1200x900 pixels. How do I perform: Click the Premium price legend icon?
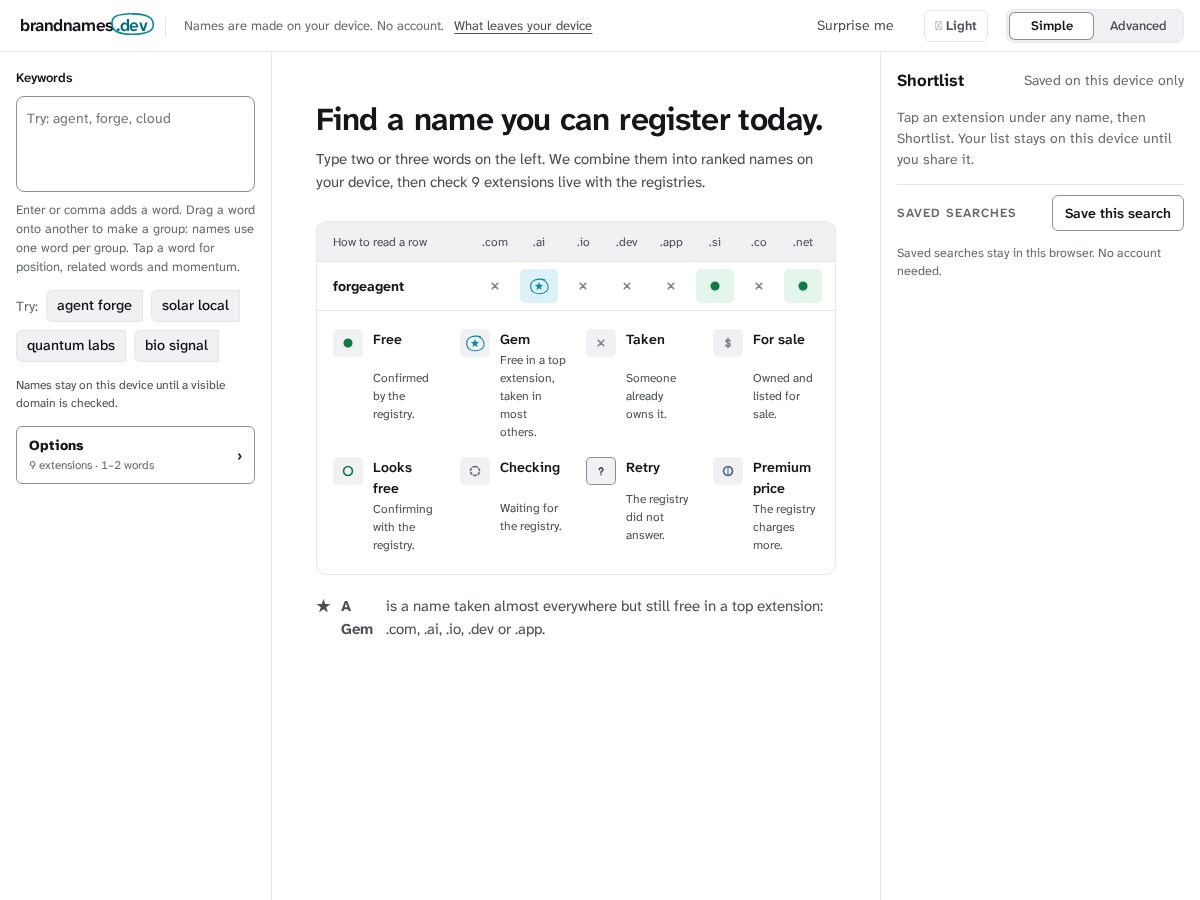pos(728,471)
